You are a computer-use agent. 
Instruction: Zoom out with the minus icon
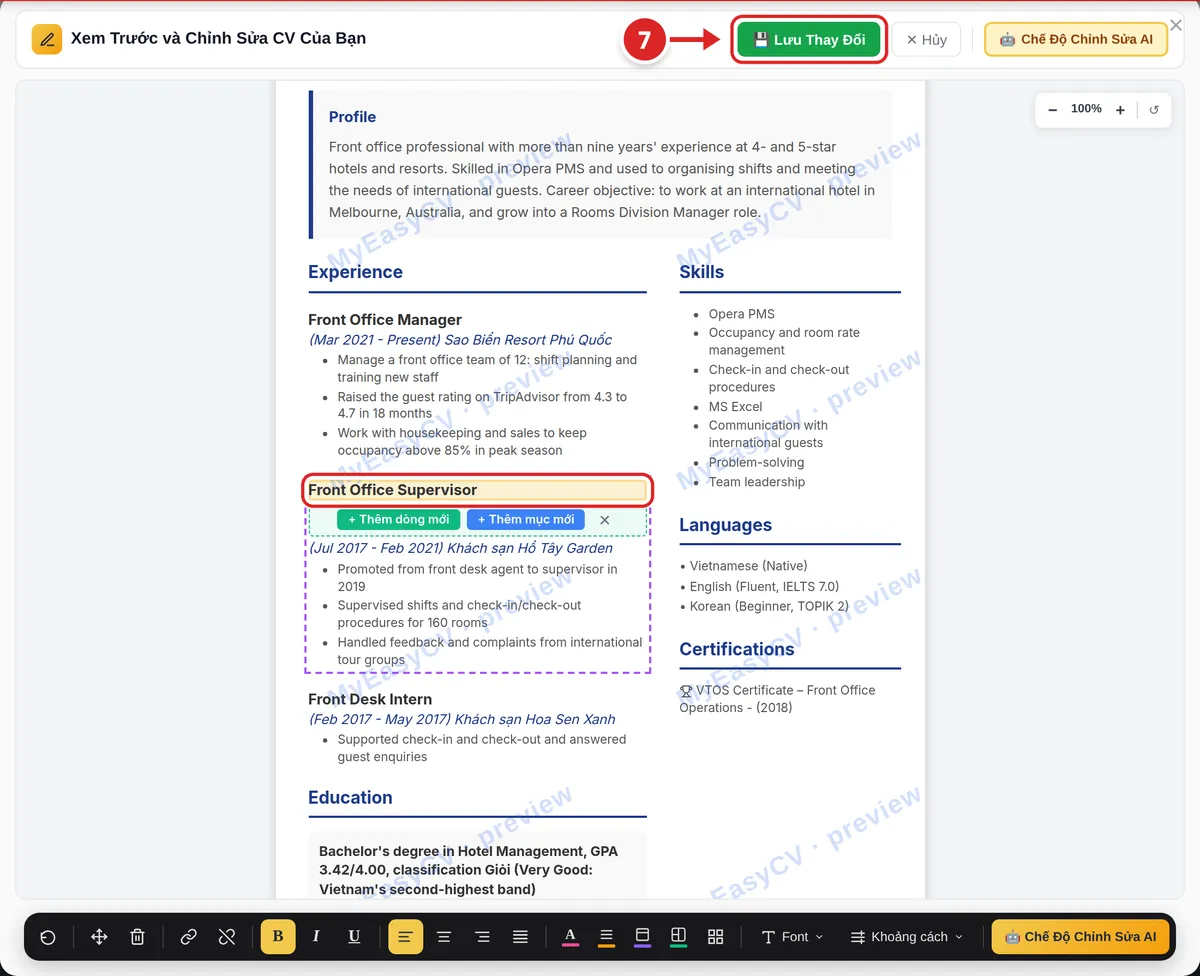pos(1052,110)
